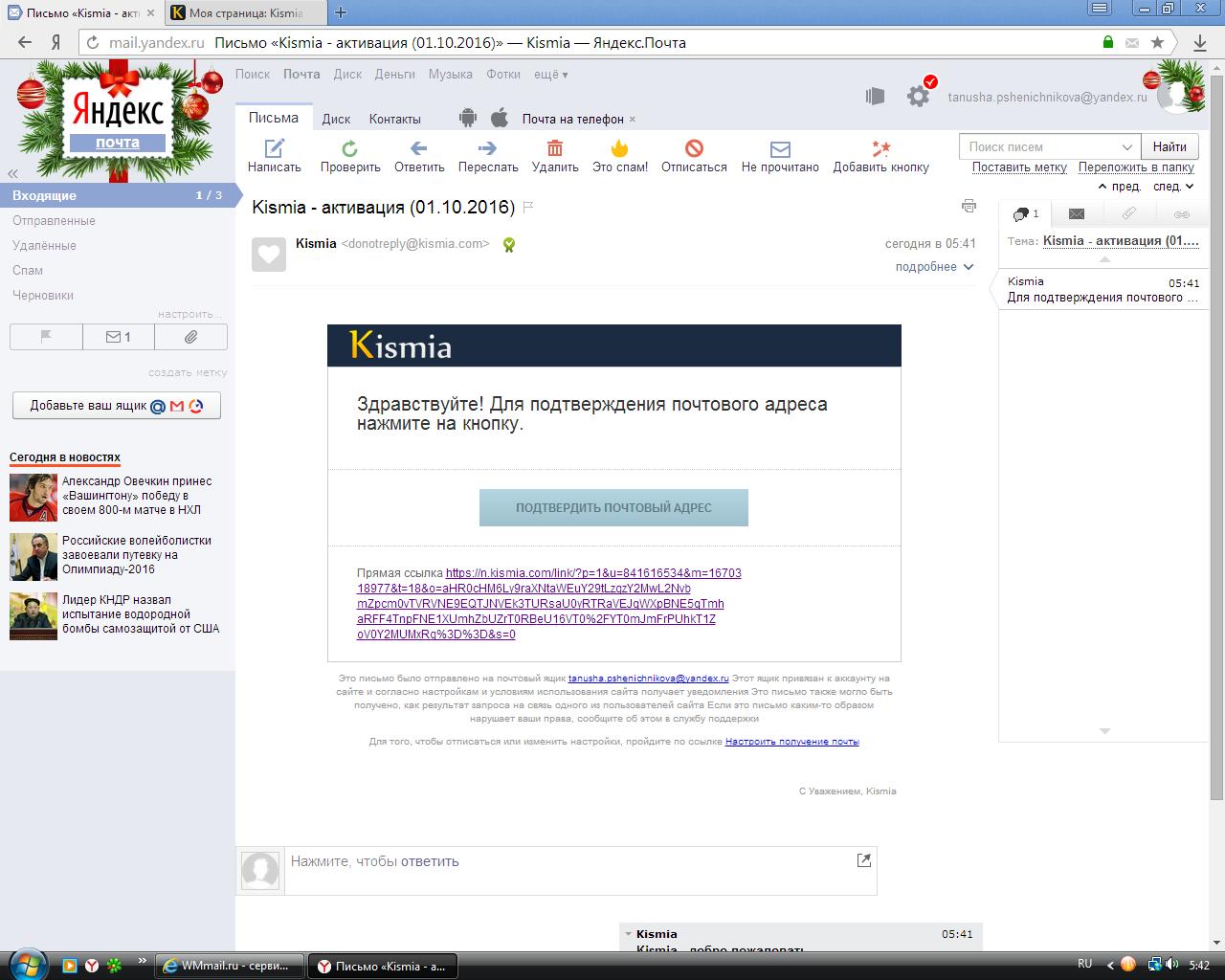The height and width of the screenshot is (980, 1225).
Task: Go to the next letter with след.
Action: coord(1173,187)
